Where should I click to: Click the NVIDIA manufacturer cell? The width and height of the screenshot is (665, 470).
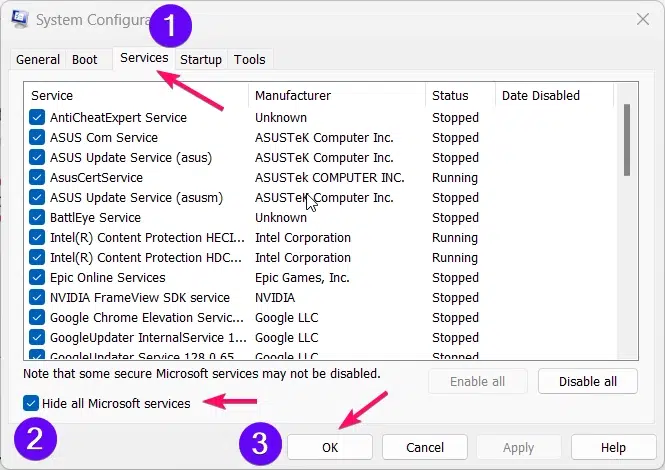coord(275,297)
